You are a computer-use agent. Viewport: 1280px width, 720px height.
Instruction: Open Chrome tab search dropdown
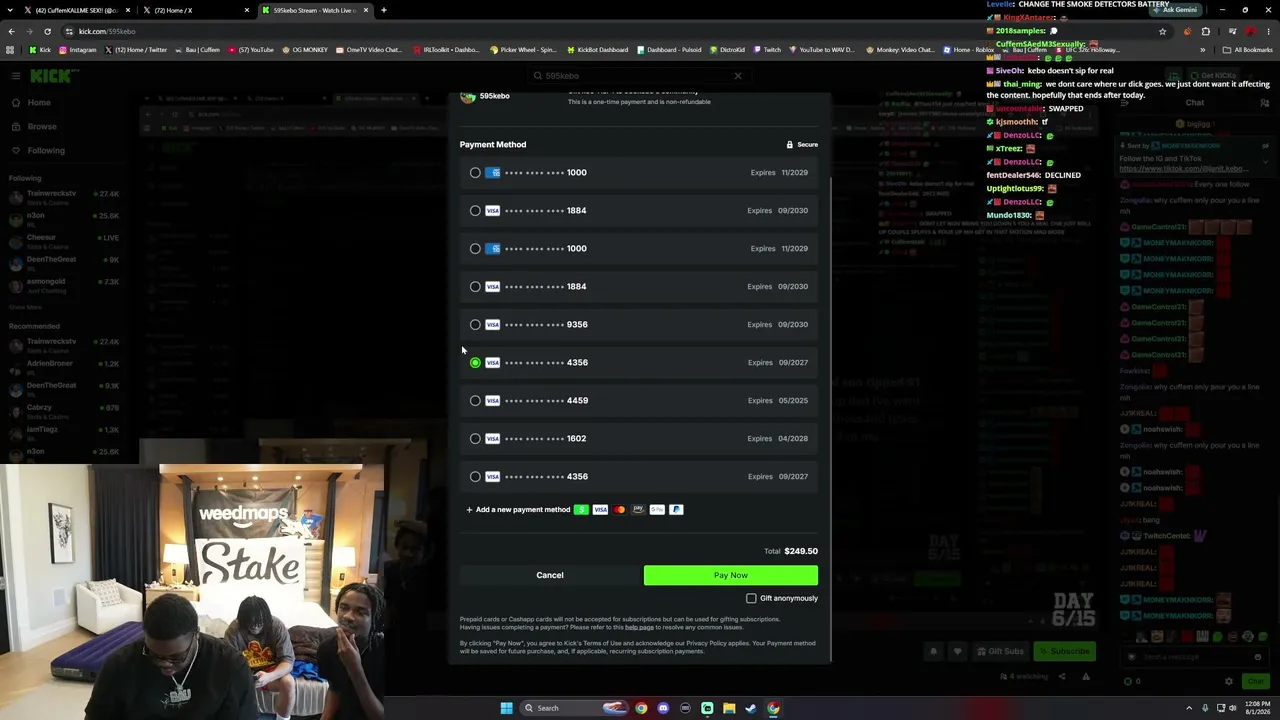[11, 10]
